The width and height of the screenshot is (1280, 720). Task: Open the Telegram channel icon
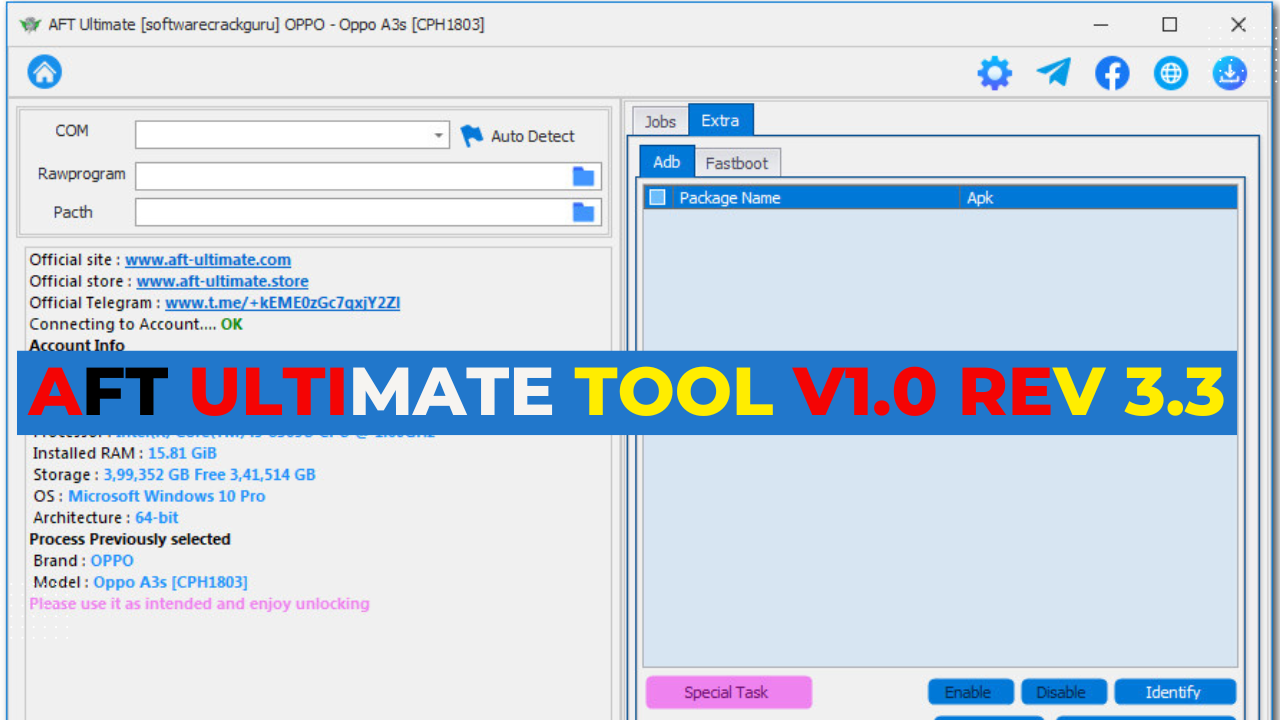tap(1053, 72)
